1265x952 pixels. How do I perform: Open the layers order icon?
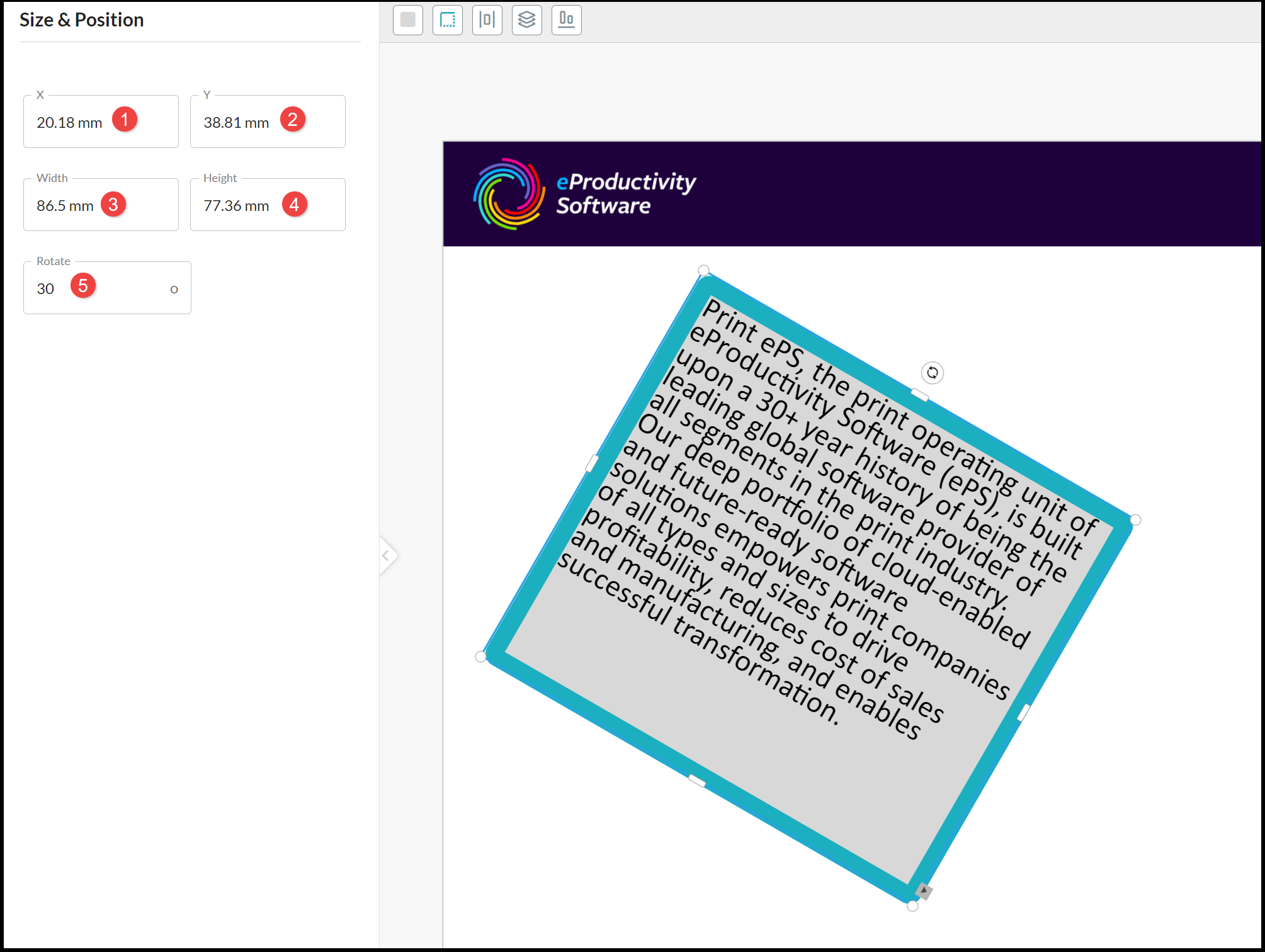[527, 20]
